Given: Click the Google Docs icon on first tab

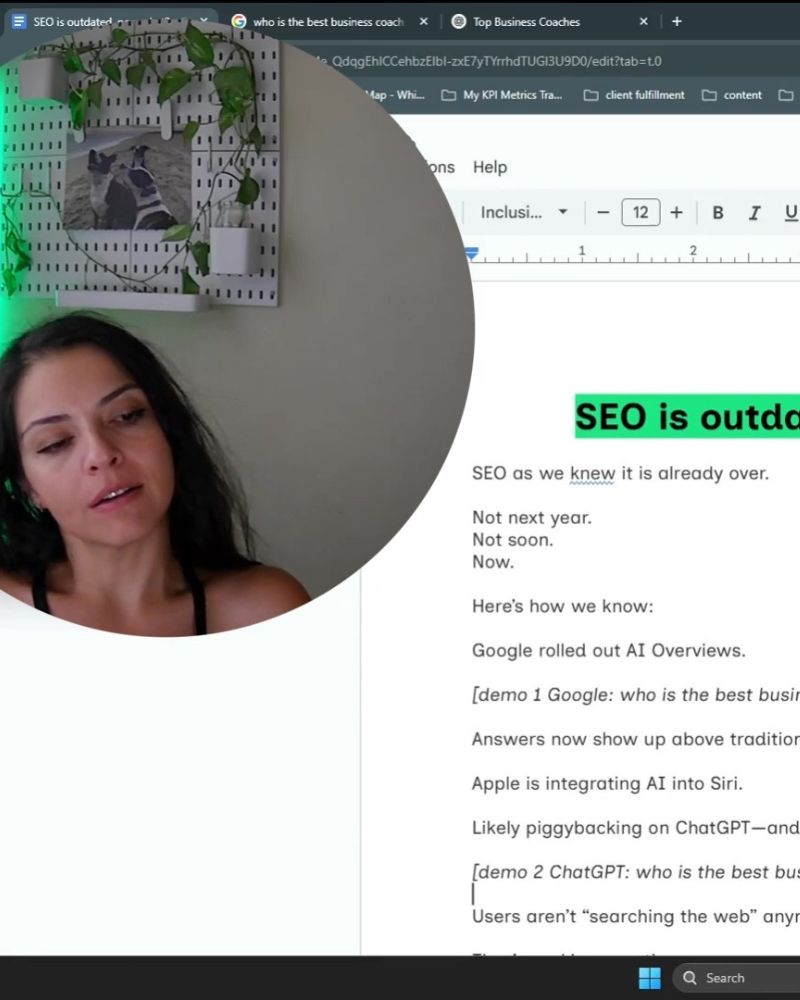Looking at the screenshot, I should tap(19, 22).
